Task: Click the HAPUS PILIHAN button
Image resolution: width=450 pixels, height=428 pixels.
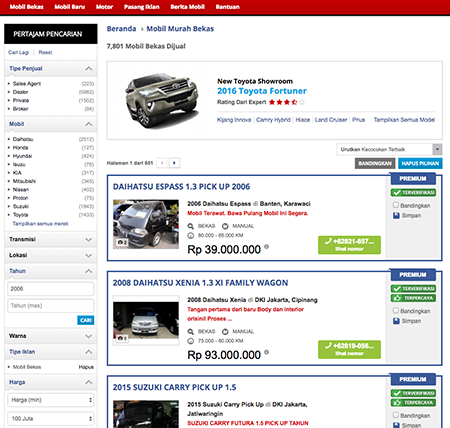Action: [x=420, y=163]
